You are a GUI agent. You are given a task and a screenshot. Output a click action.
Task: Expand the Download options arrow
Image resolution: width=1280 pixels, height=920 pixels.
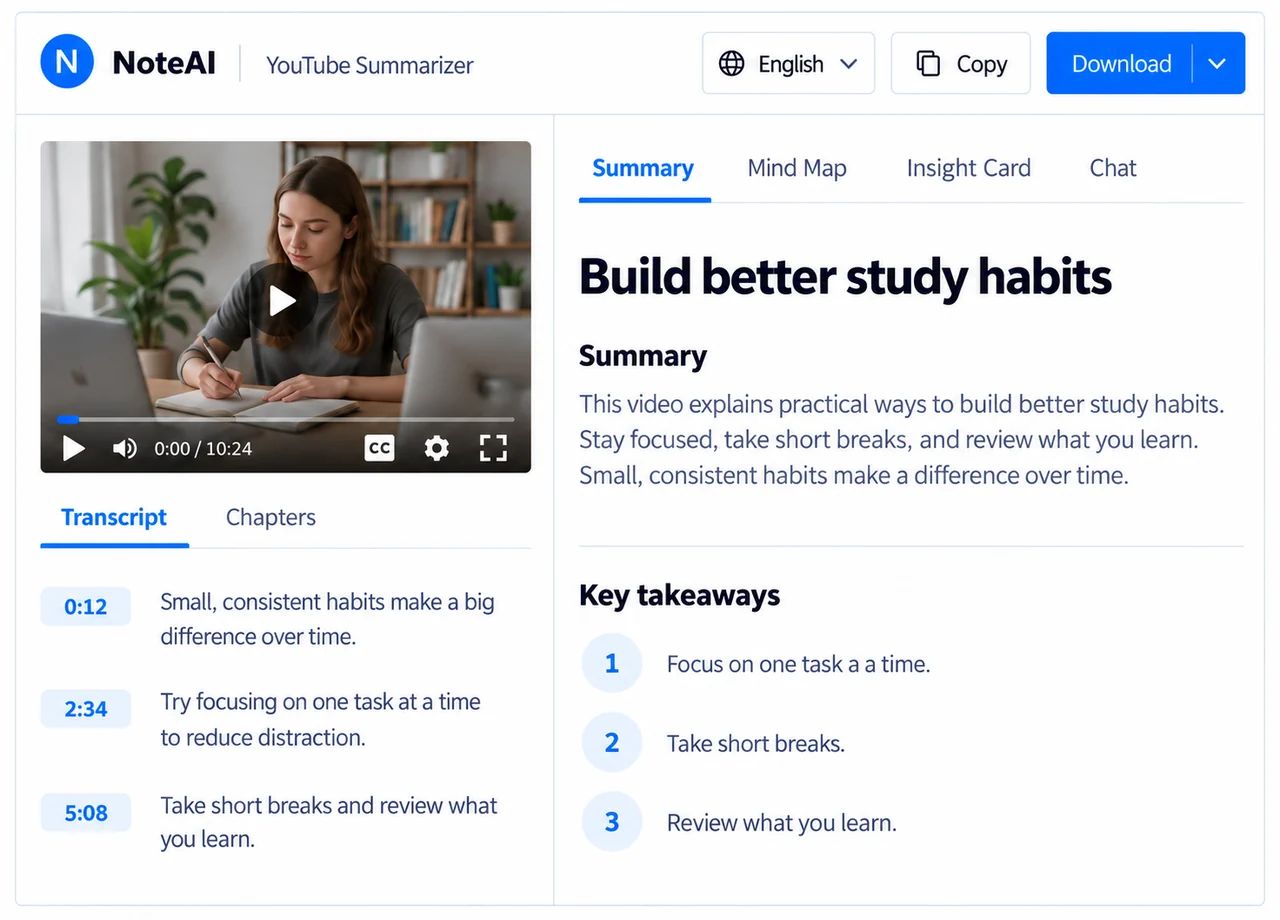[x=1217, y=63]
